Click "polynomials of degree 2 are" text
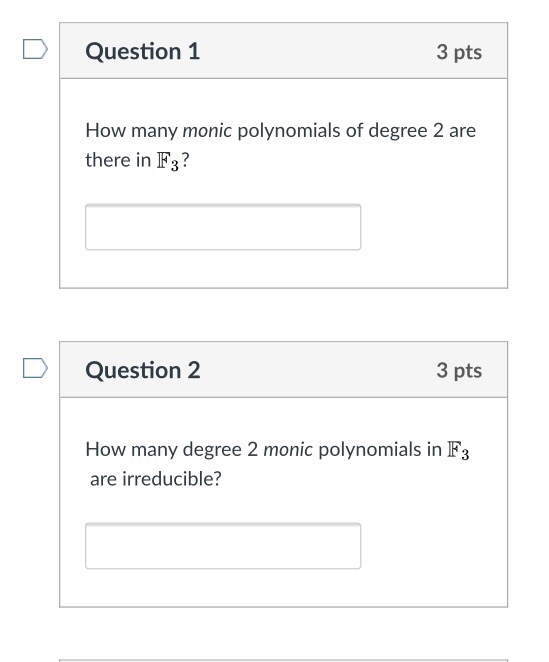This screenshot has width=549, height=662. pos(357,131)
